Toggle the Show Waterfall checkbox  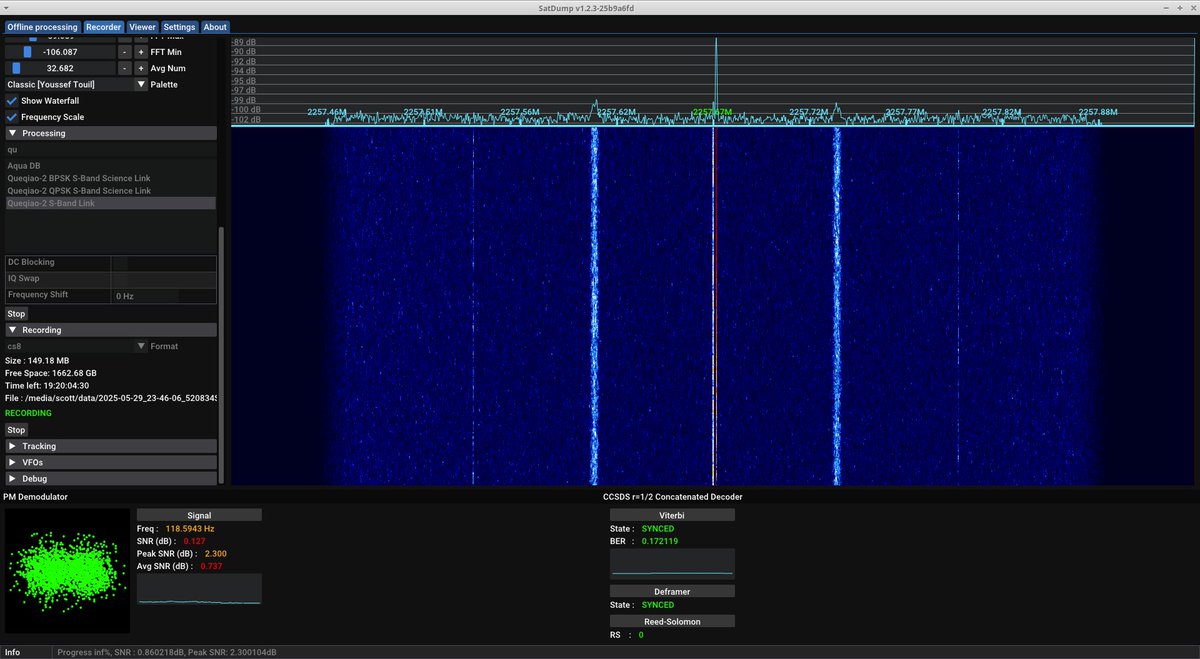(12, 101)
